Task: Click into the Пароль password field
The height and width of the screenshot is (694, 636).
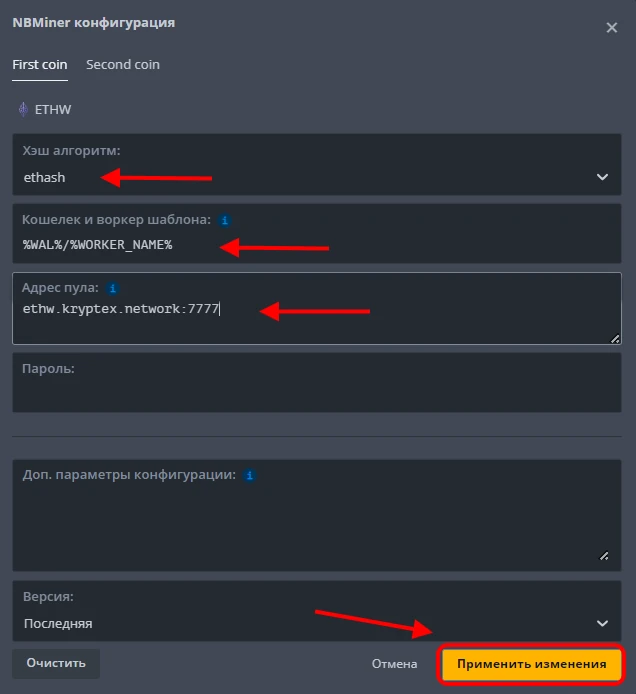Action: pyautogui.click(x=316, y=391)
